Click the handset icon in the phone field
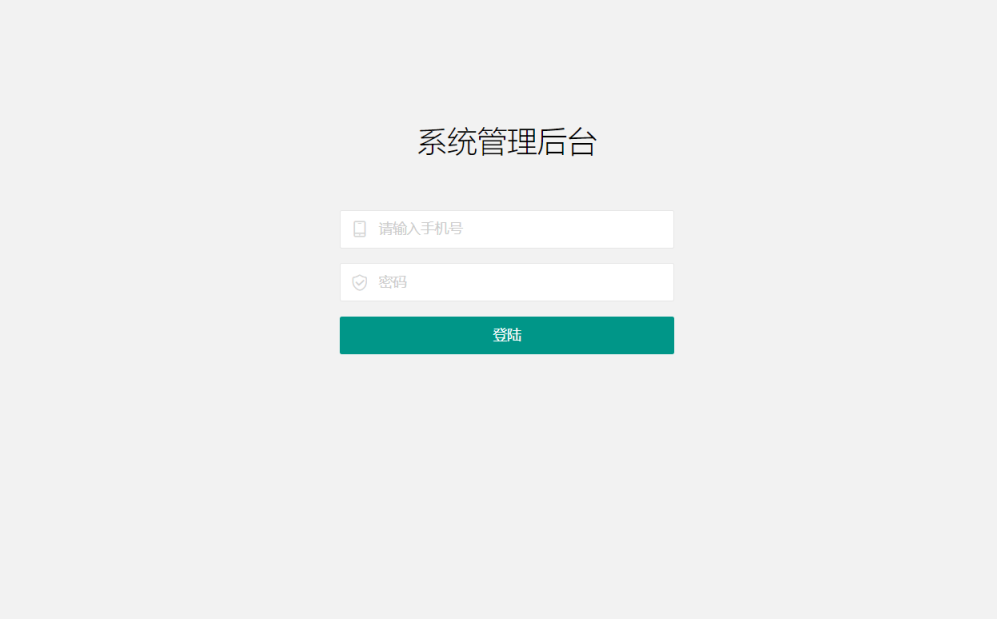This screenshot has width=997, height=619. pos(359,229)
